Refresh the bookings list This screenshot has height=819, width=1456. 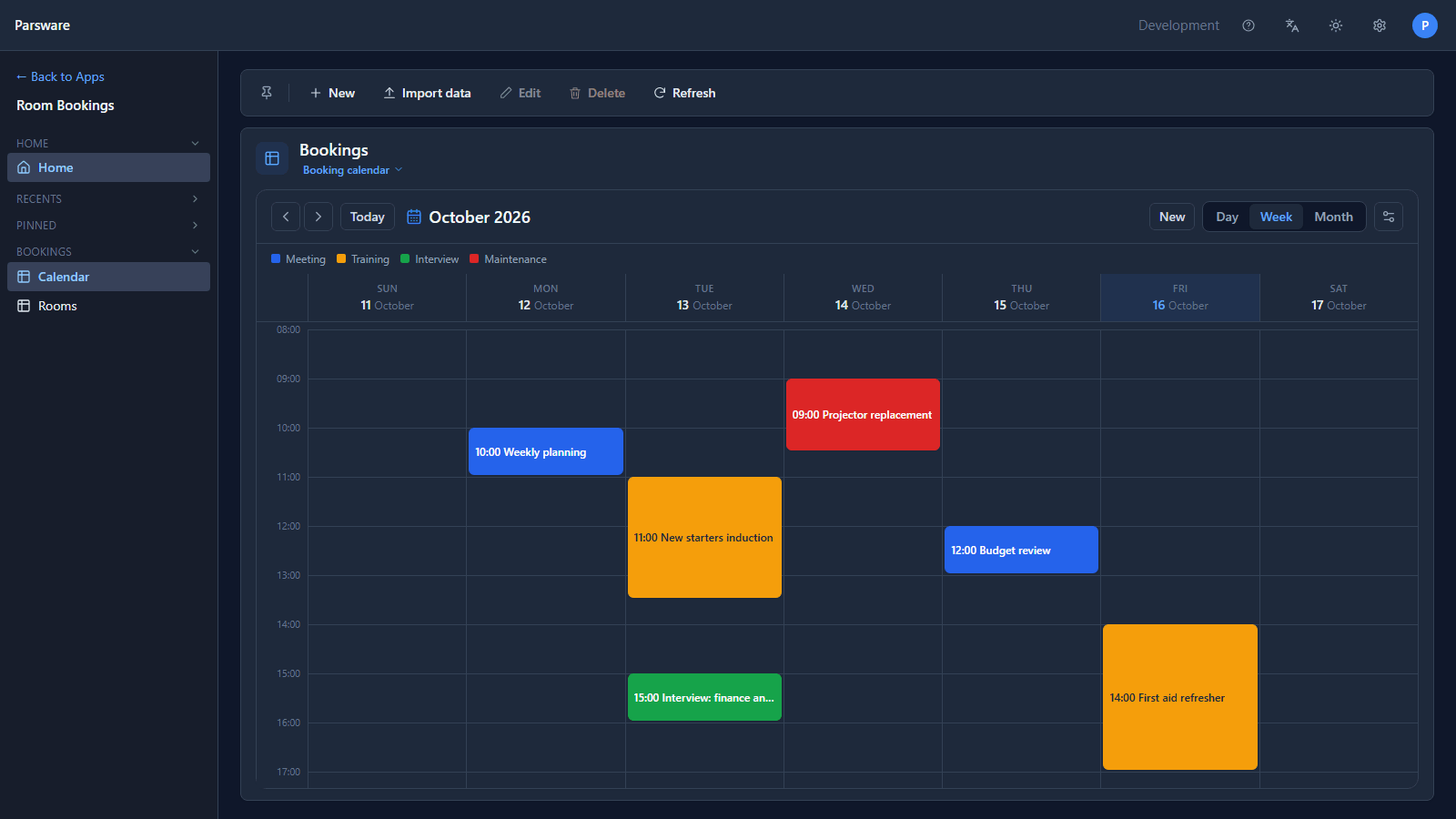pos(684,93)
